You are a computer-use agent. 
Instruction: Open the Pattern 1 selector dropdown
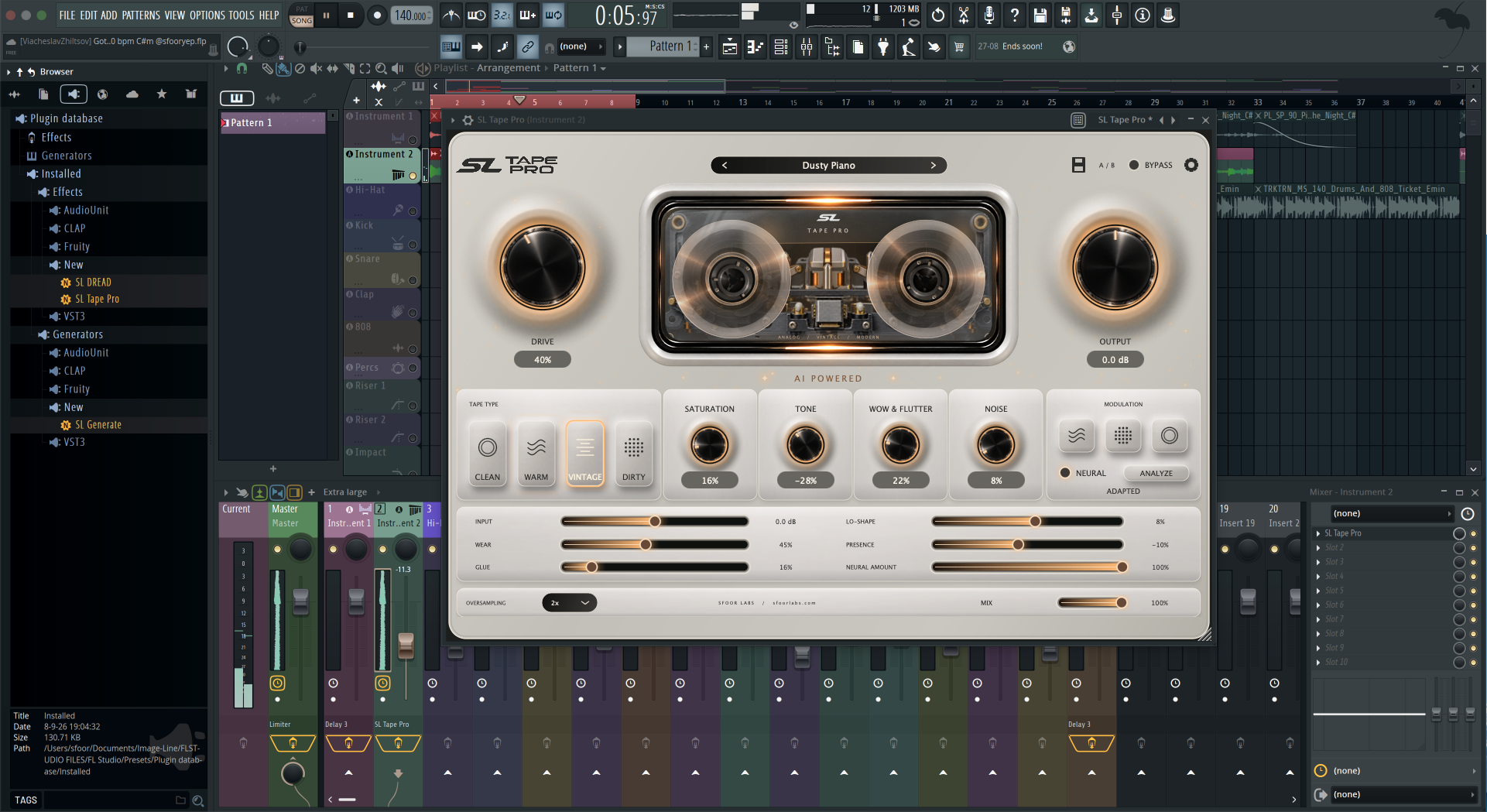click(663, 46)
